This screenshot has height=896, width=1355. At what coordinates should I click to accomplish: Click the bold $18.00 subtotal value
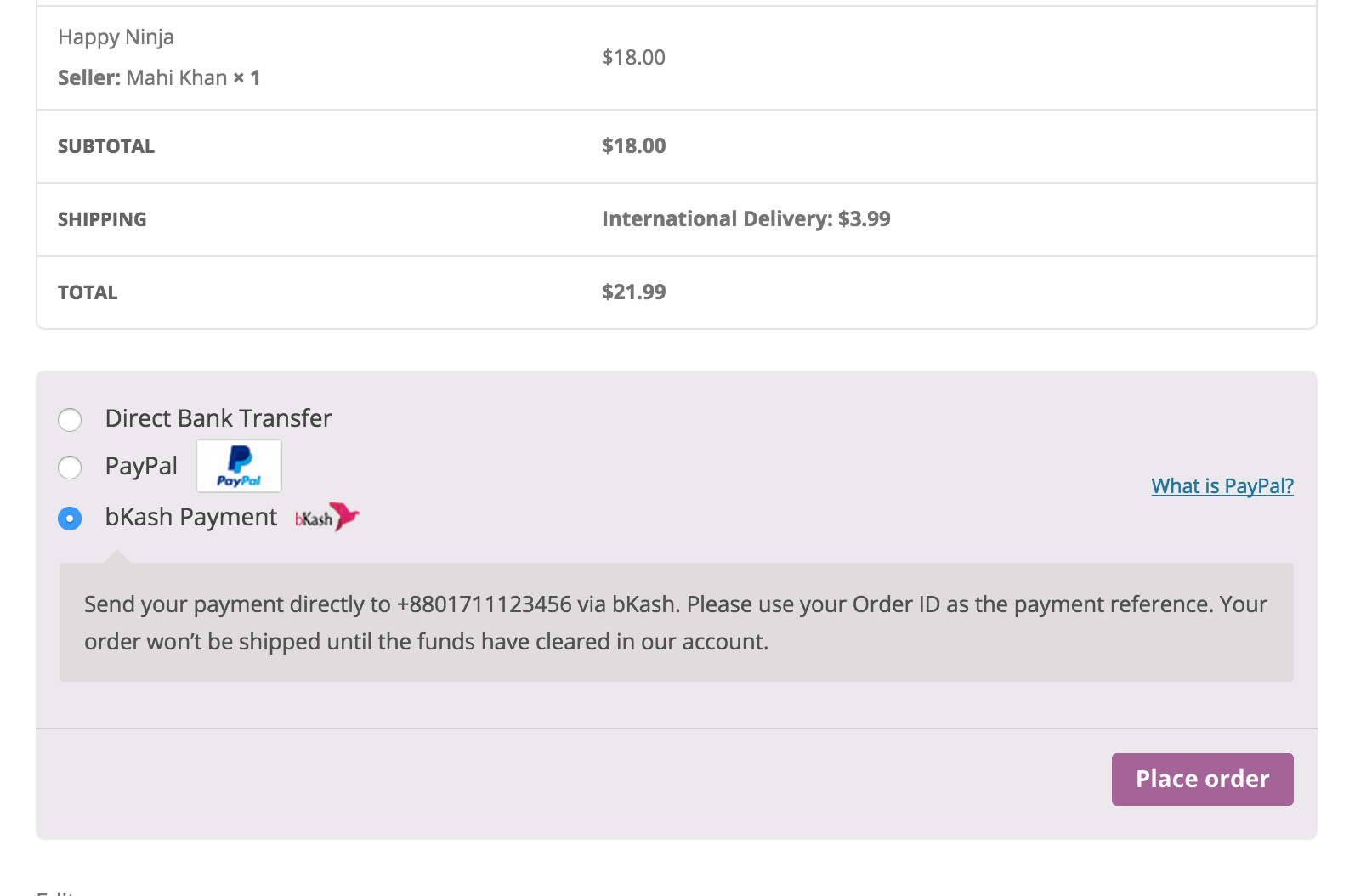633,146
